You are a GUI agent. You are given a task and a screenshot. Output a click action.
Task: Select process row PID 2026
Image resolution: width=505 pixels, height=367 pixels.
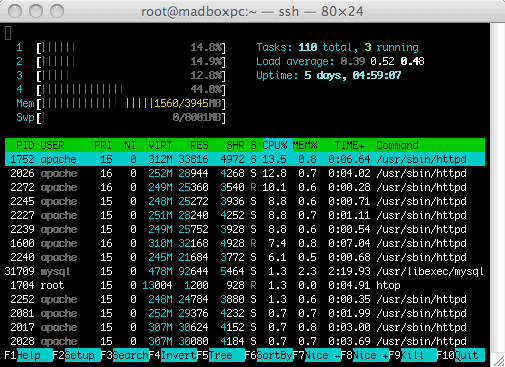245,173
